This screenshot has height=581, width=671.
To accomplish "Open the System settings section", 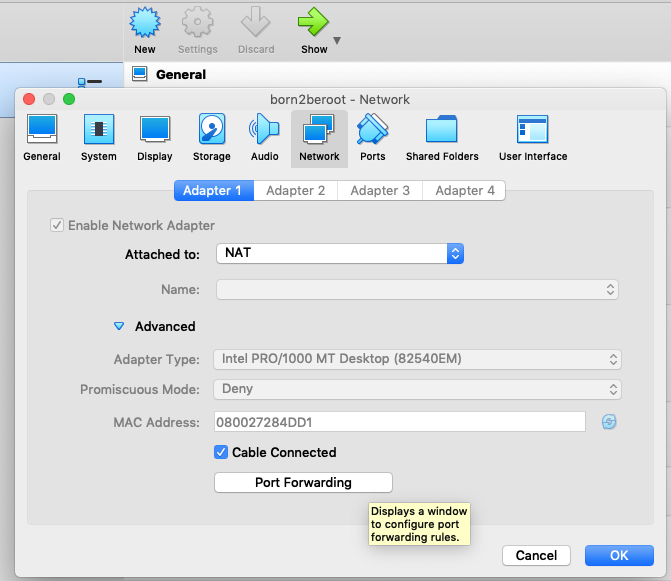I will click(98, 138).
